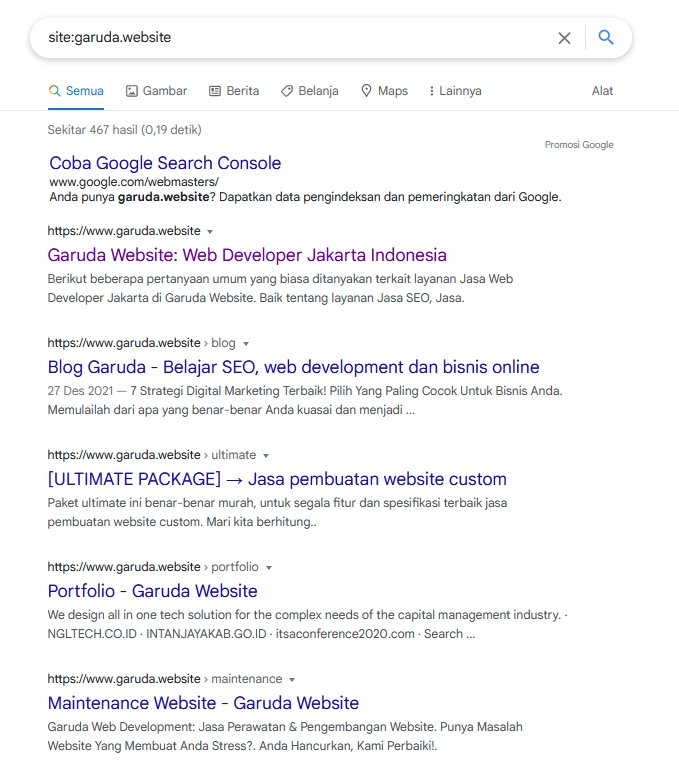Click the Belanja price tag icon
Image resolution: width=679 pixels, height=769 pixels.
tap(287, 91)
